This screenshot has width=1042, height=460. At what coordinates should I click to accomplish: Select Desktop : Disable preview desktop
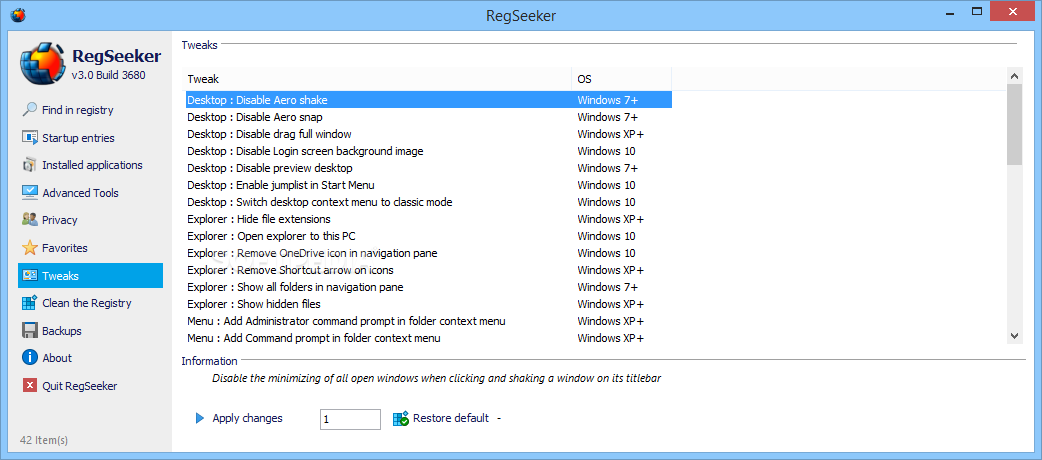coord(429,168)
